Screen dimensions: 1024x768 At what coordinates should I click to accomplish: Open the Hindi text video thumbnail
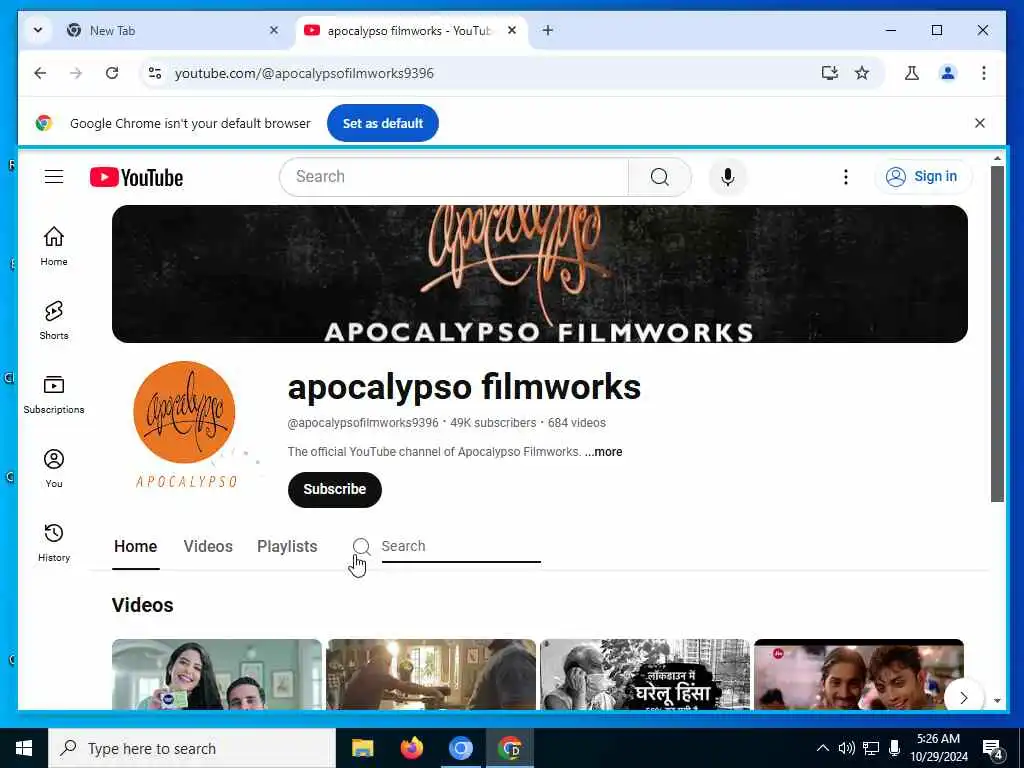pos(645,674)
